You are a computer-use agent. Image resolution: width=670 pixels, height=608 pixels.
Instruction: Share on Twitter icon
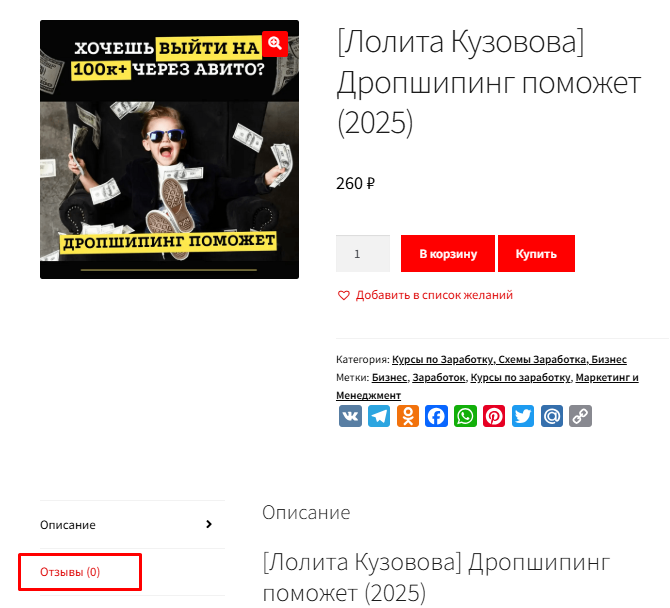(x=523, y=416)
